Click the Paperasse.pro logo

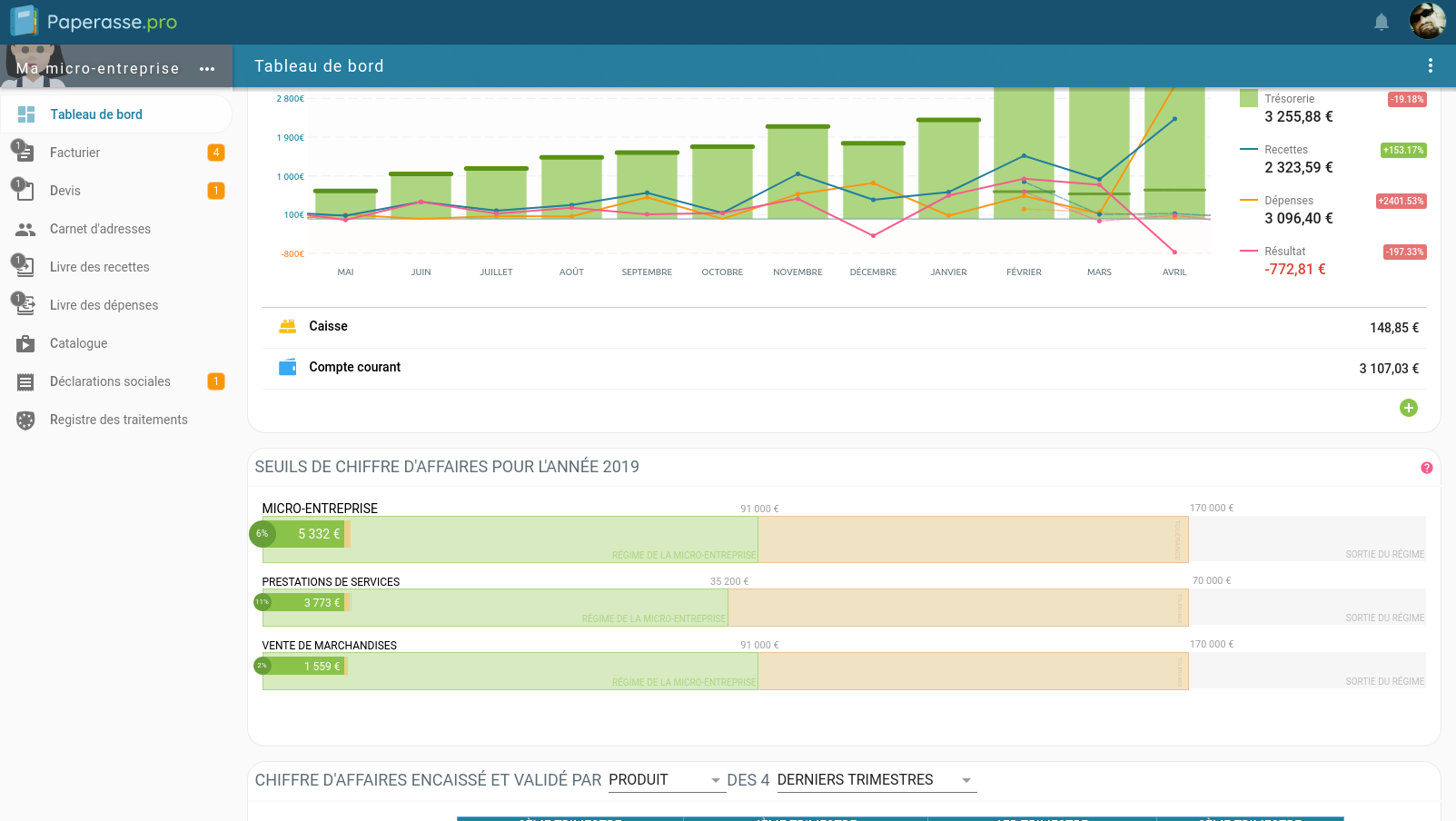pyautogui.click(x=94, y=22)
